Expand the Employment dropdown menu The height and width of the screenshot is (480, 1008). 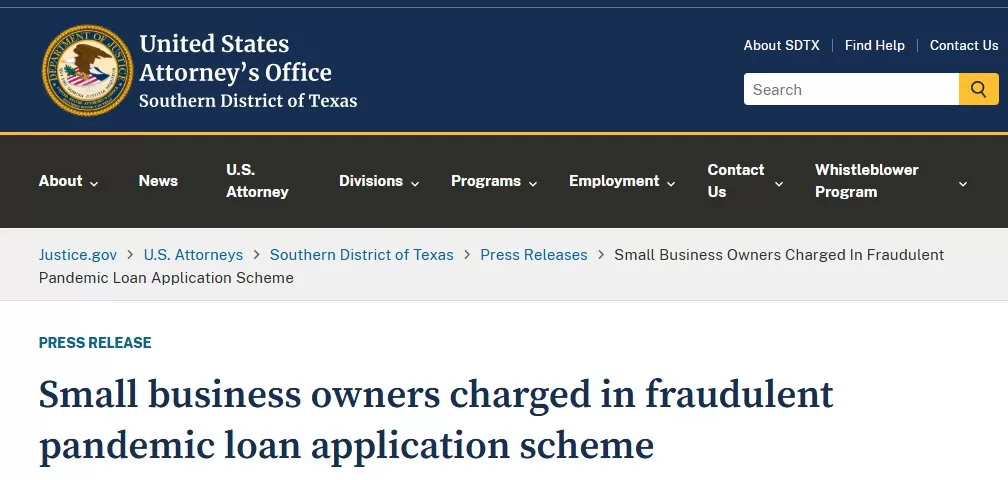pyautogui.click(x=622, y=181)
